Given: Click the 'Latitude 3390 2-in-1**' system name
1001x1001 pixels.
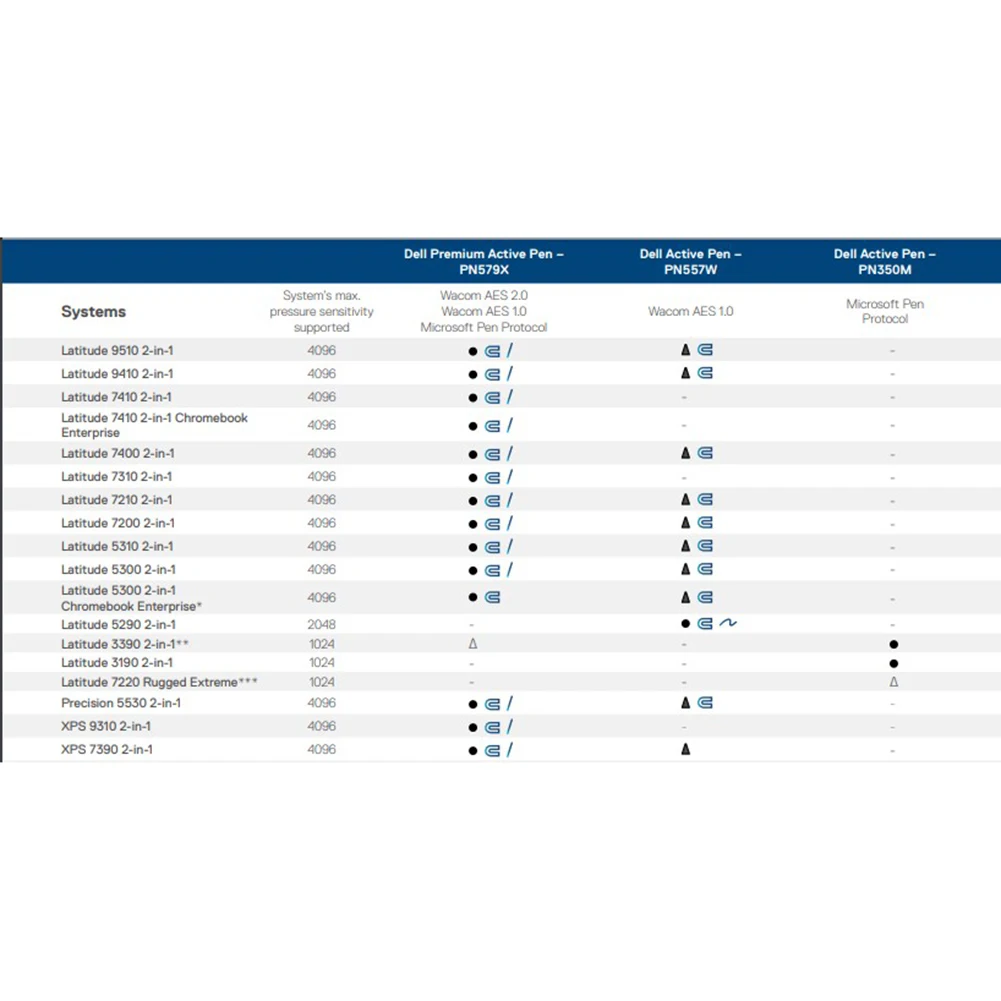Looking at the screenshot, I should (125, 644).
